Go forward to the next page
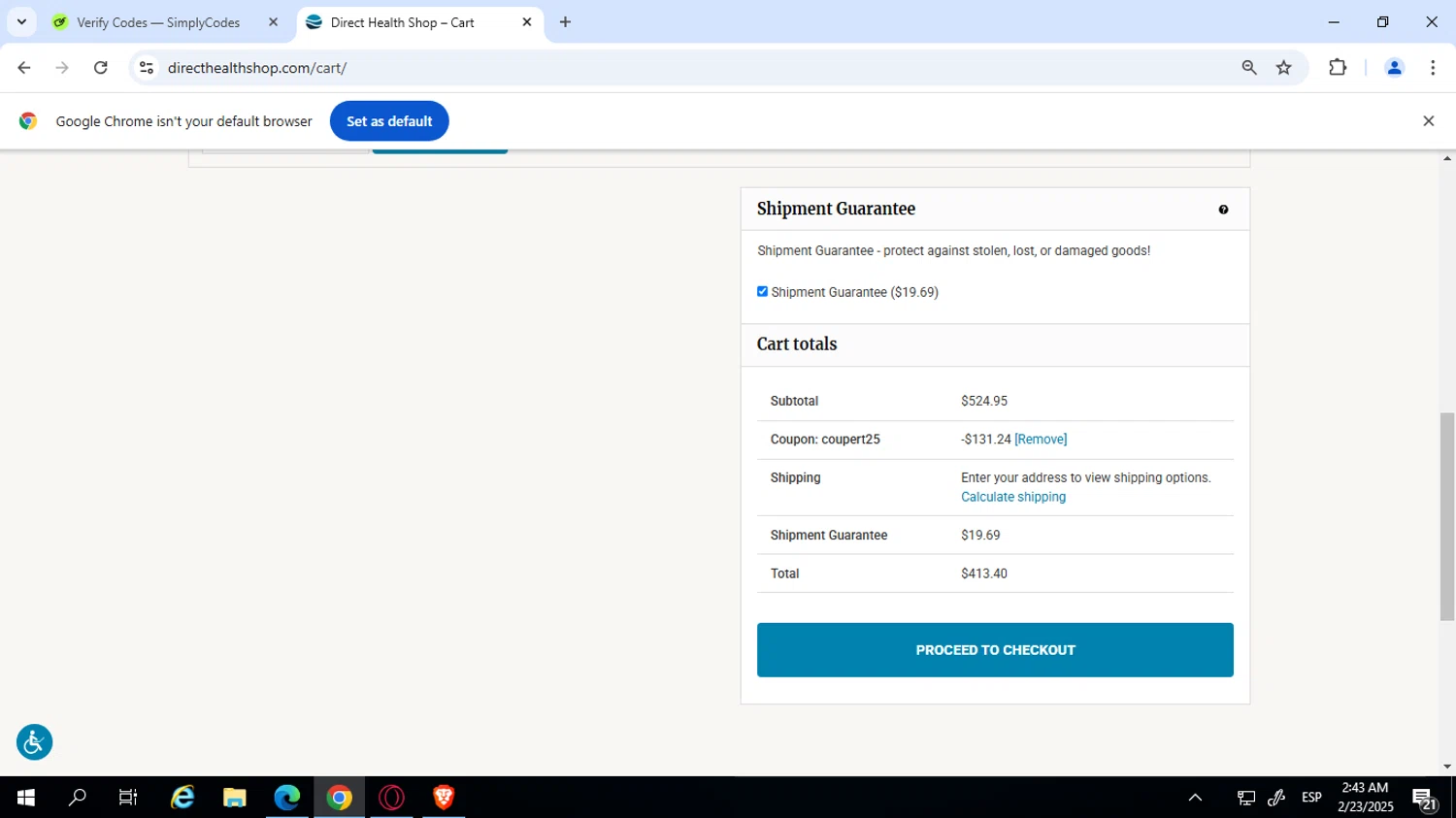Screen dimensions: 1456x818 click(62, 68)
